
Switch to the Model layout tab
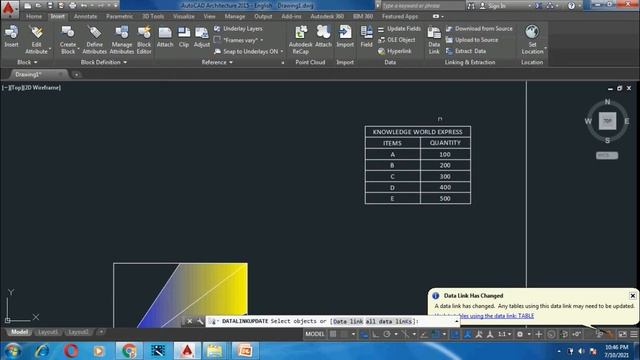[19, 332]
